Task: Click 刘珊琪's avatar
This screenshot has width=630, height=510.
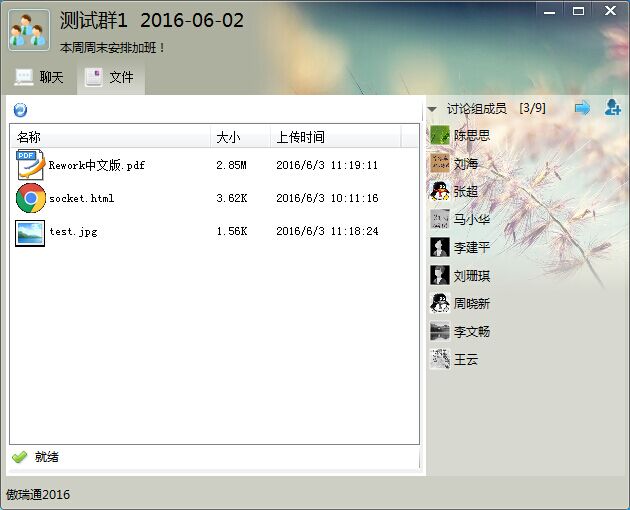Action: tap(440, 275)
